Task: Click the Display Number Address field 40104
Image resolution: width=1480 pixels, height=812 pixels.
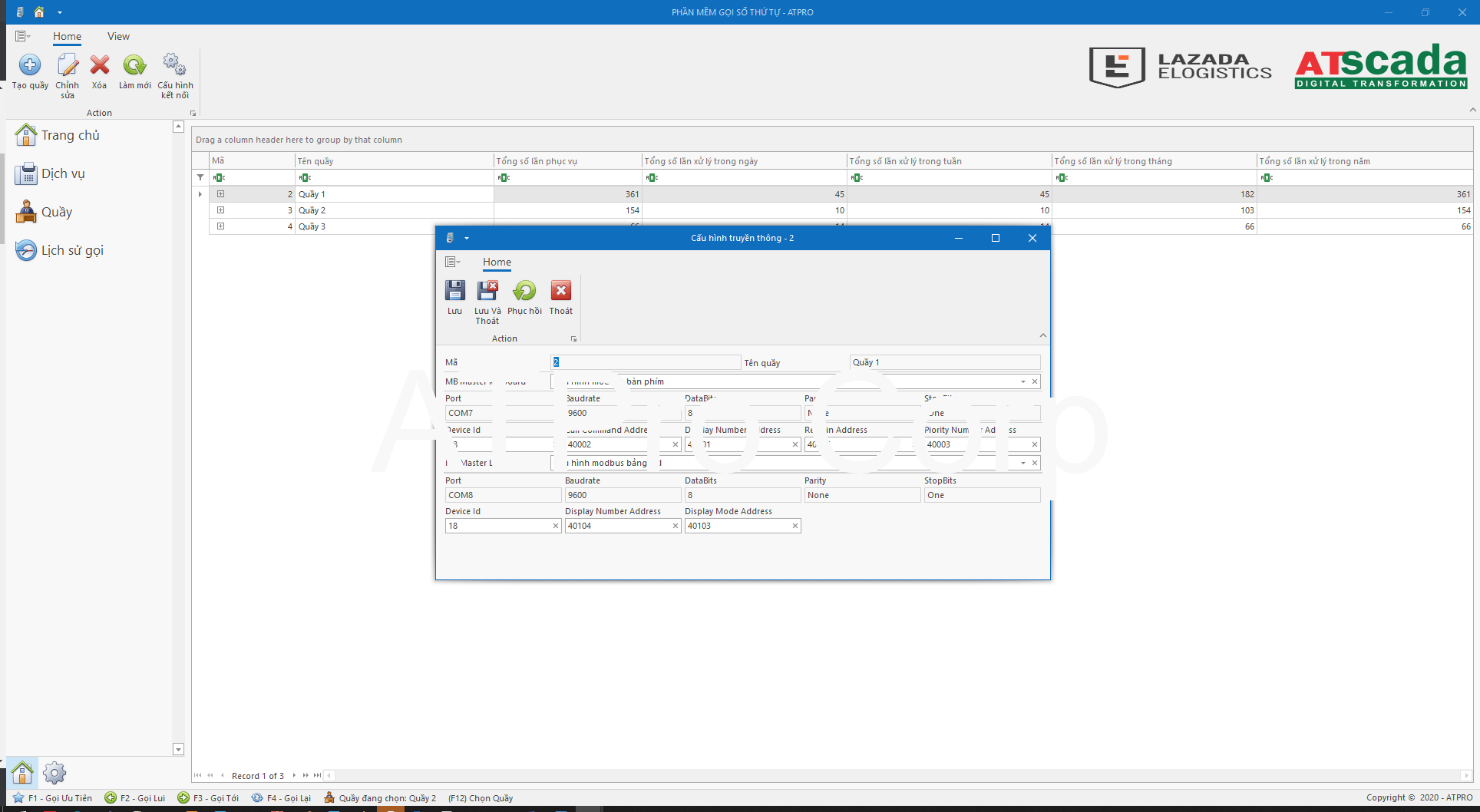Action: (x=617, y=526)
